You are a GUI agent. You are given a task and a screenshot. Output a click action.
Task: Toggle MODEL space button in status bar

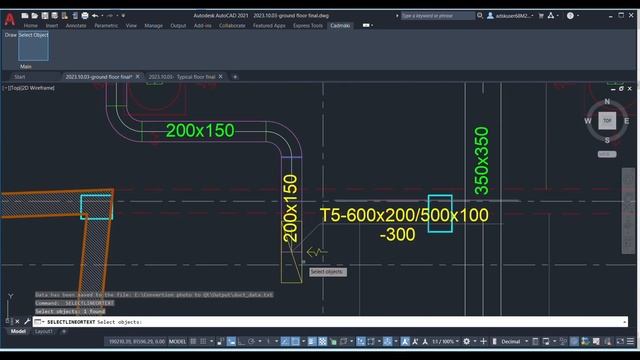coord(178,341)
